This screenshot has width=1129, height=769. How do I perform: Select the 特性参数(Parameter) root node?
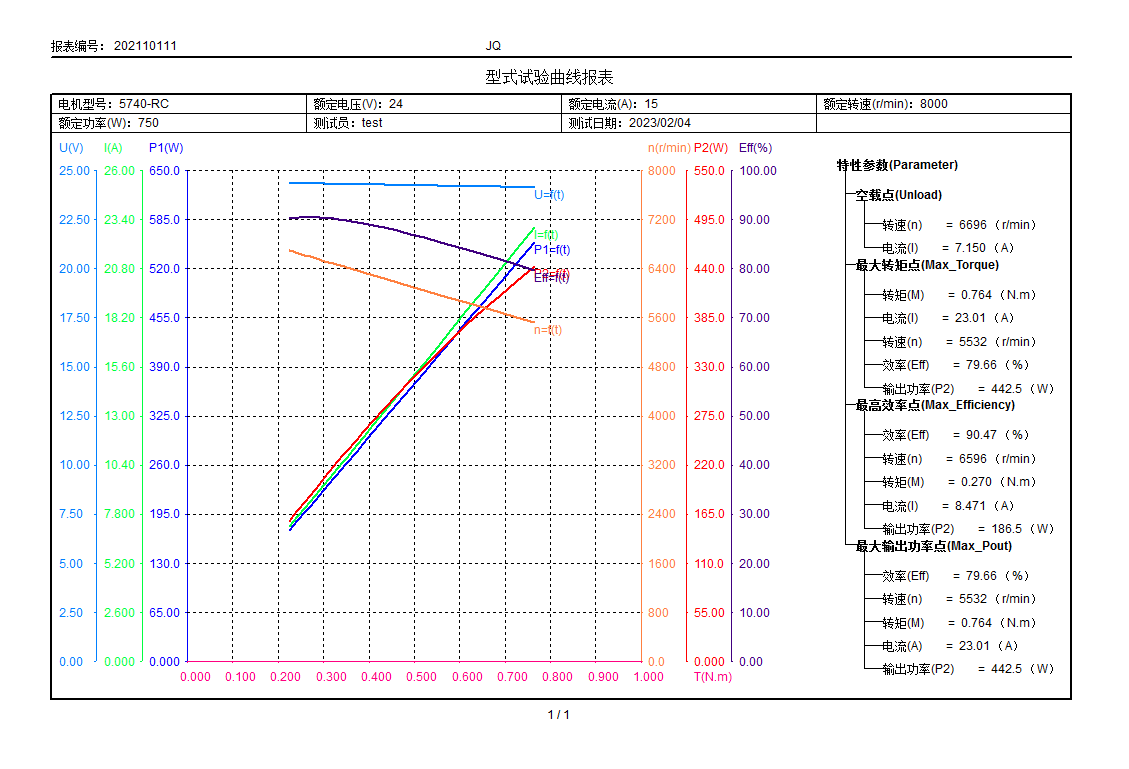click(897, 165)
